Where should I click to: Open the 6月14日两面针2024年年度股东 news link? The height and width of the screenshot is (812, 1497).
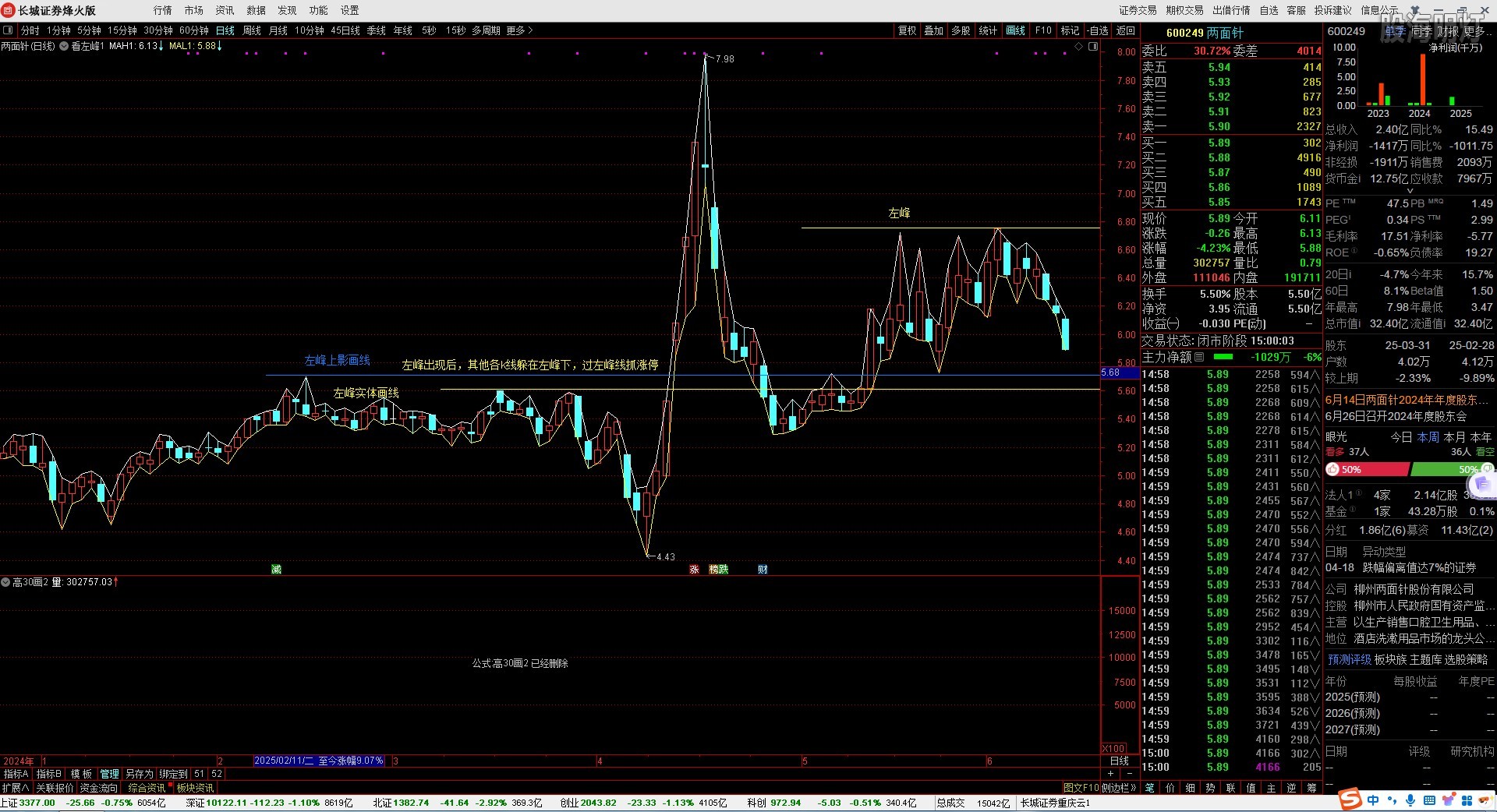1407,400
